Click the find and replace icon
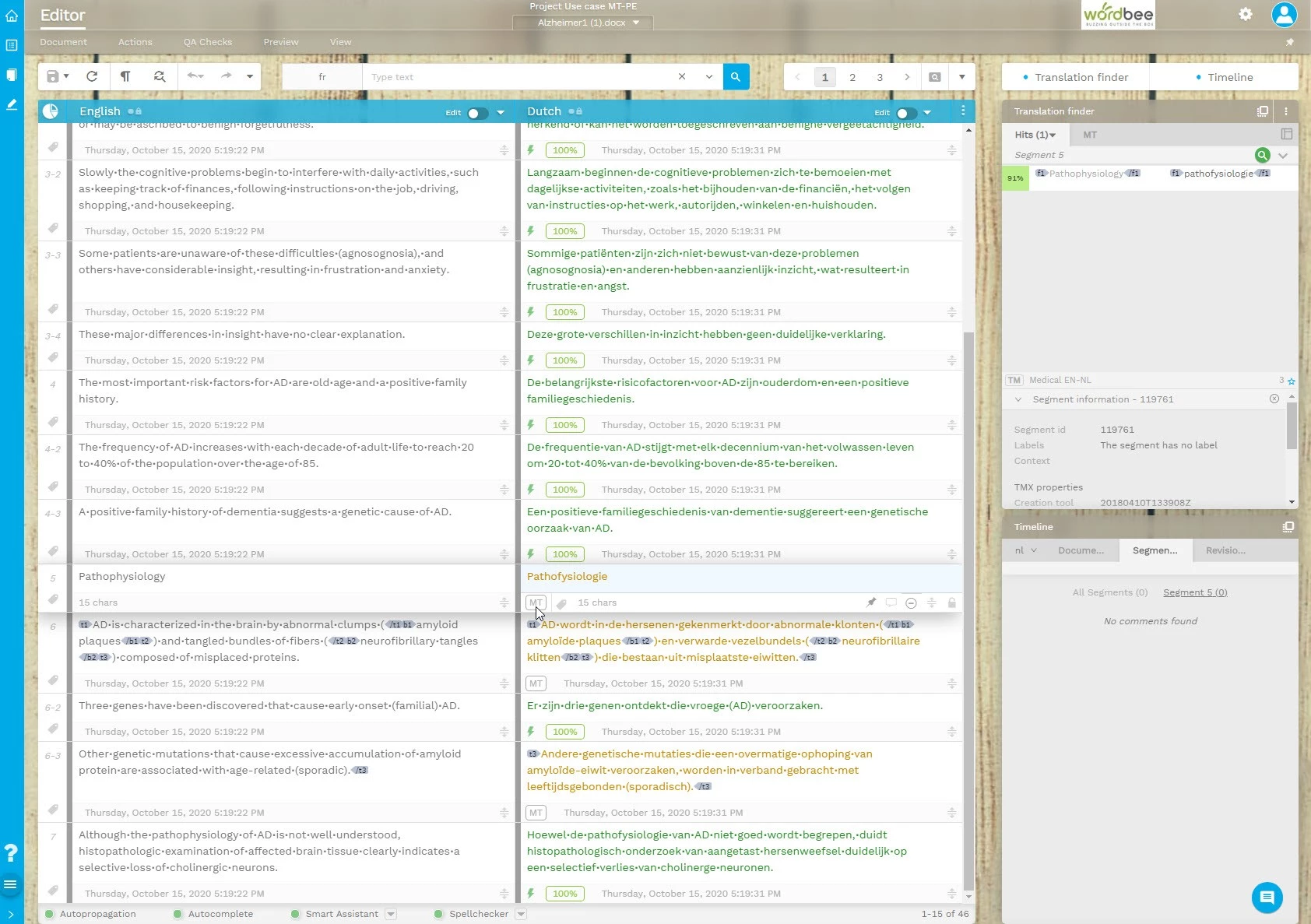The image size is (1311, 924). (160, 76)
